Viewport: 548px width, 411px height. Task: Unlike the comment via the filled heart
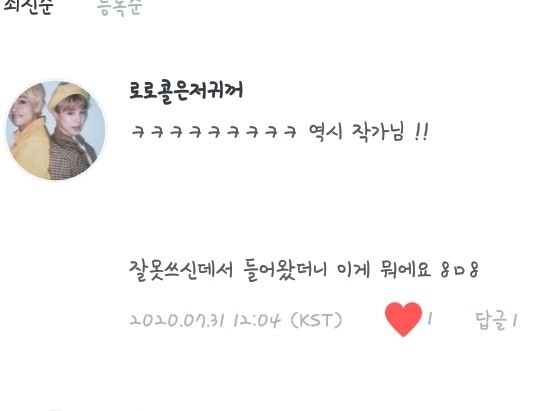[403, 319]
